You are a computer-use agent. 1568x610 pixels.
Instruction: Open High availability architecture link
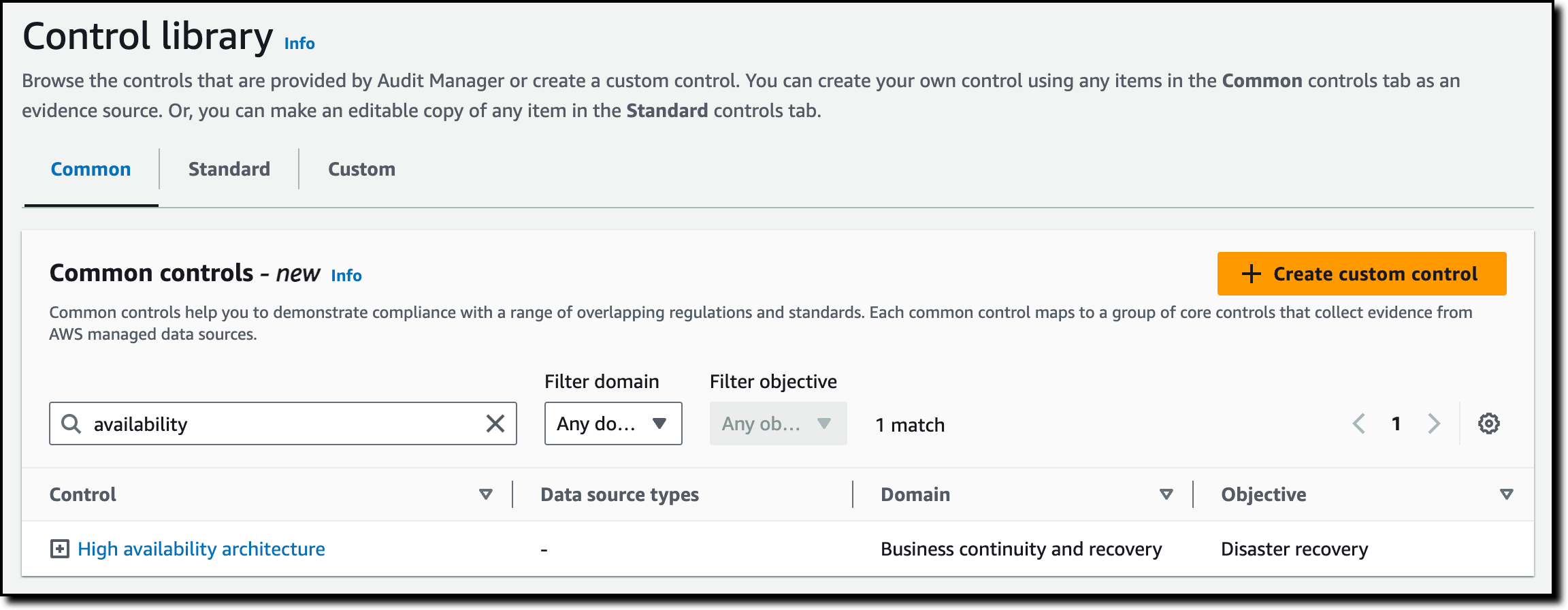pos(201,549)
